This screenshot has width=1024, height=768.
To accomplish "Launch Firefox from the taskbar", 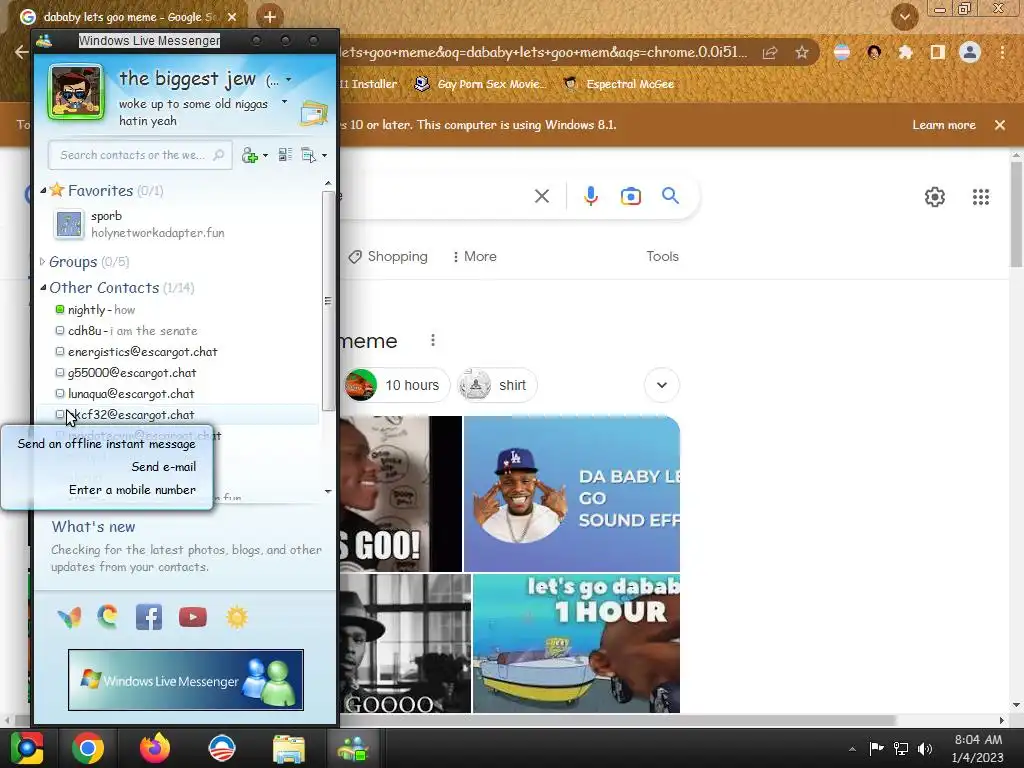I will (x=155, y=748).
